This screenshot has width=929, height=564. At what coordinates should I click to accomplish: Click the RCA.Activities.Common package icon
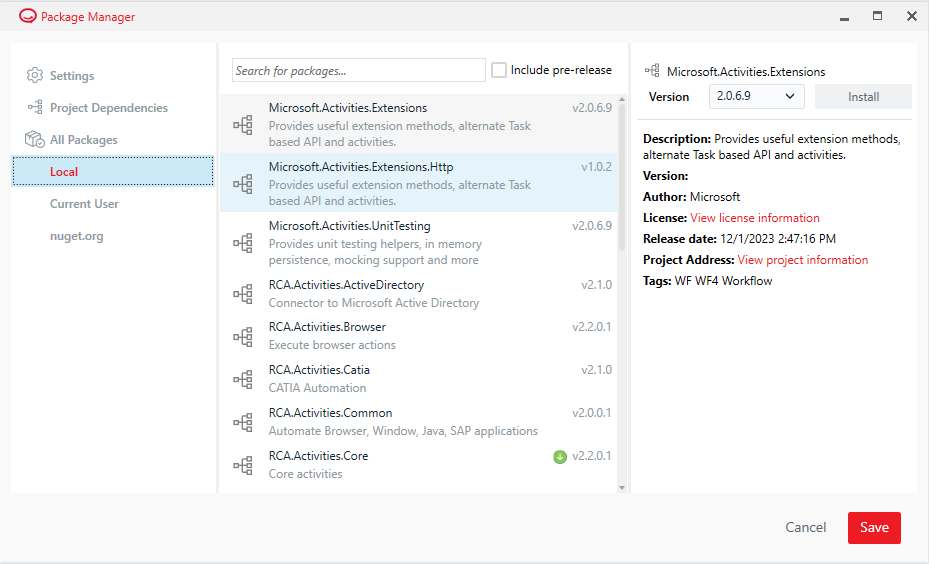(x=243, y=422)
